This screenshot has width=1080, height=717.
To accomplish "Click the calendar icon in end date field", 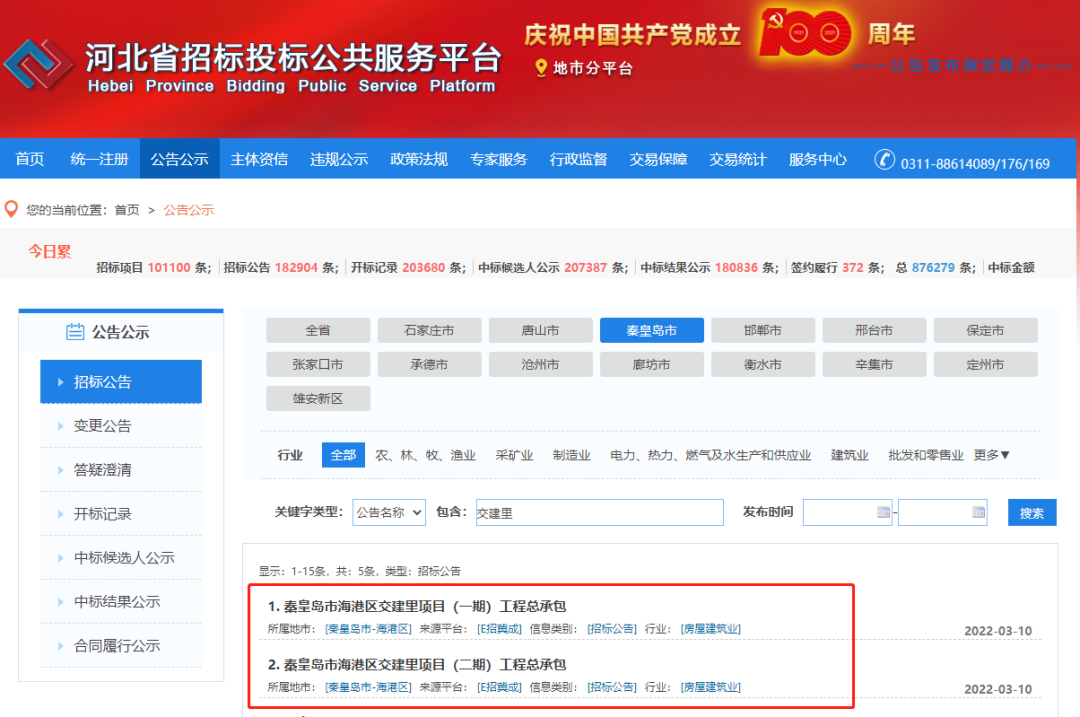I will (x=978, y=512).
